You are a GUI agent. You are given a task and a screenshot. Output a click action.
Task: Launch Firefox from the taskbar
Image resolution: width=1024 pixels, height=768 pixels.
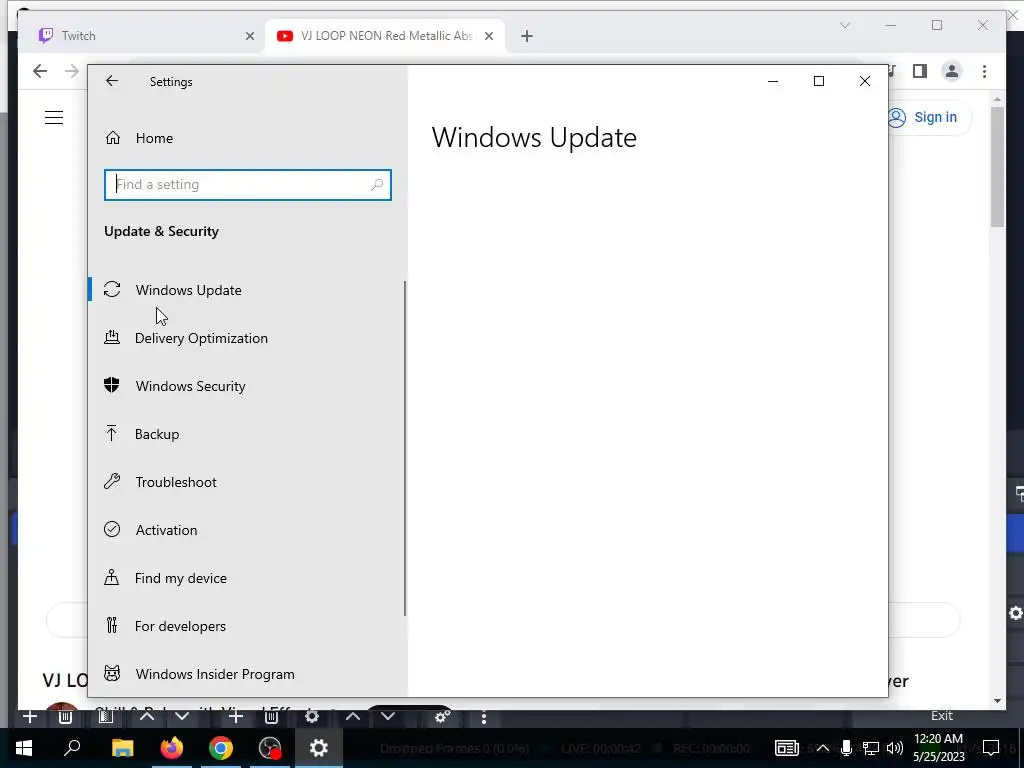(x=172, y=748)
